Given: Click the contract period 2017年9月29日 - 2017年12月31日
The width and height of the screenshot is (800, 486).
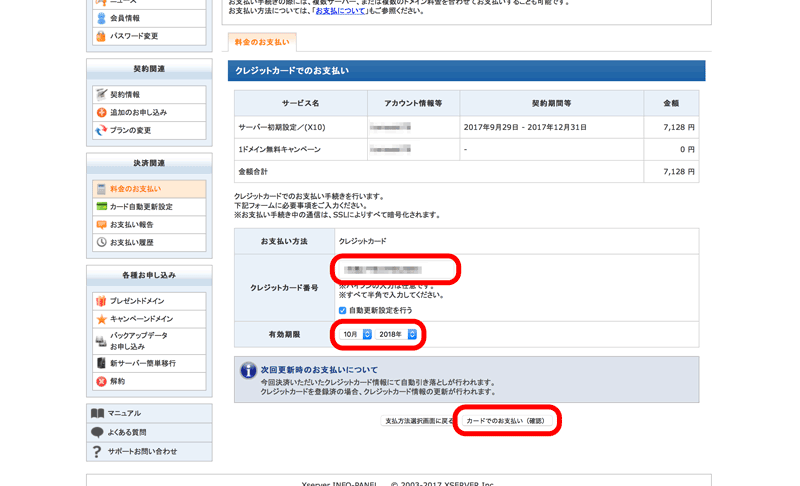Looking at the screenshot, I should [525, 127].
